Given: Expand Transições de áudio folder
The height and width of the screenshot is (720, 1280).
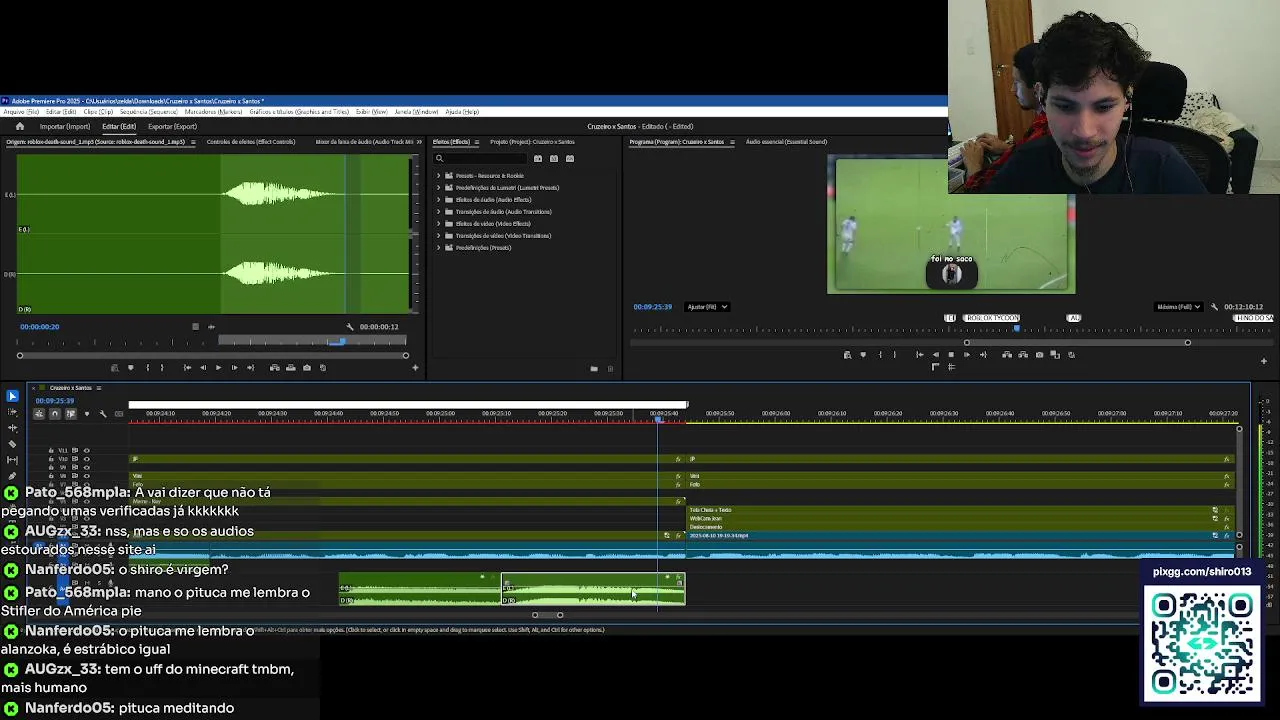Looking at the screenshot, I should coord(438,212).
